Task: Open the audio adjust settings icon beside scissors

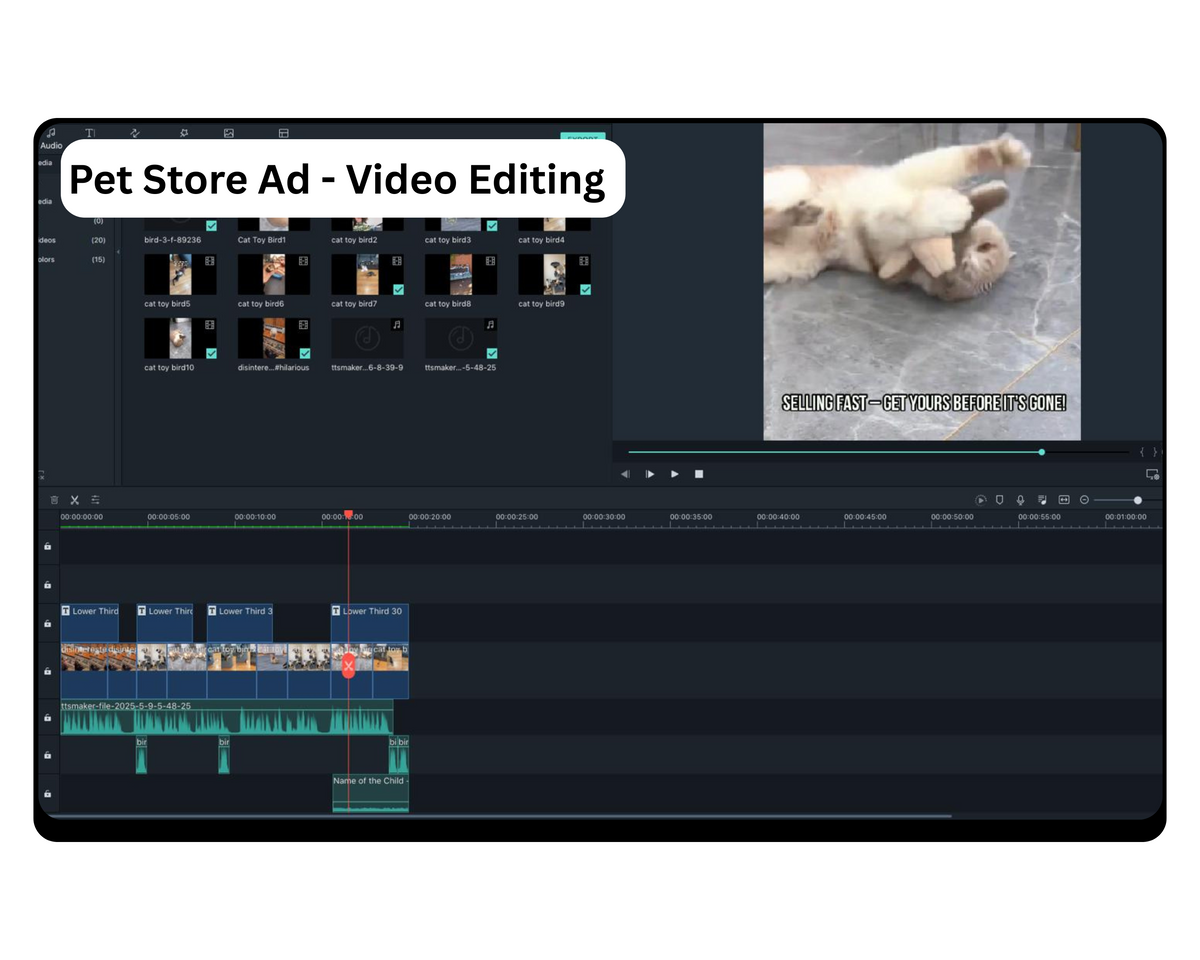Action: (95, 500)
